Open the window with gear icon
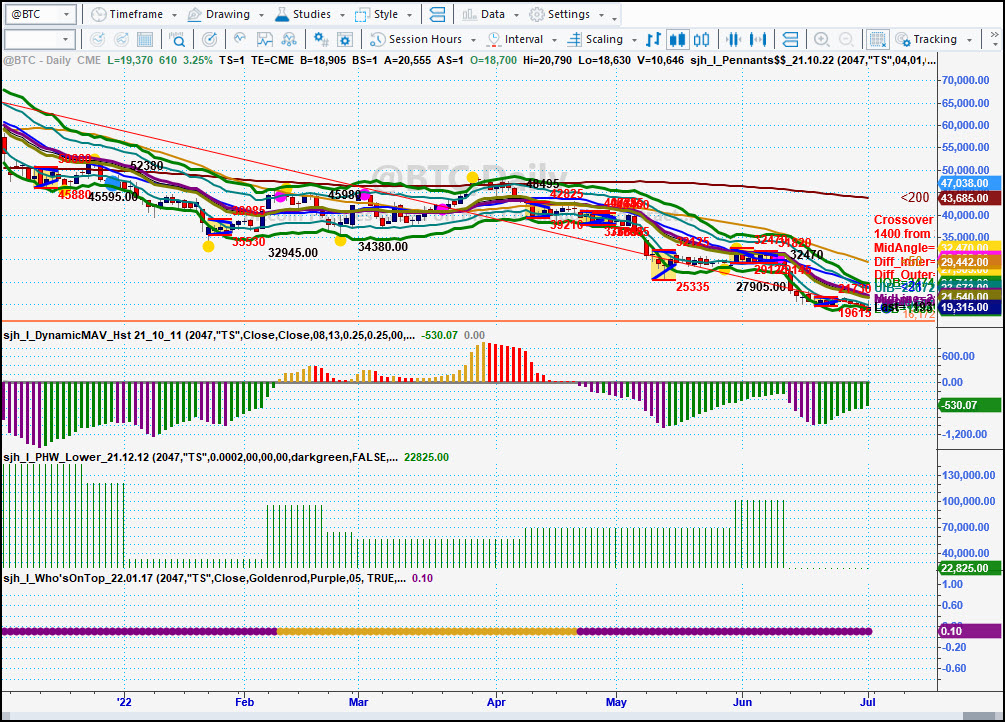 (x=345, y=40)
